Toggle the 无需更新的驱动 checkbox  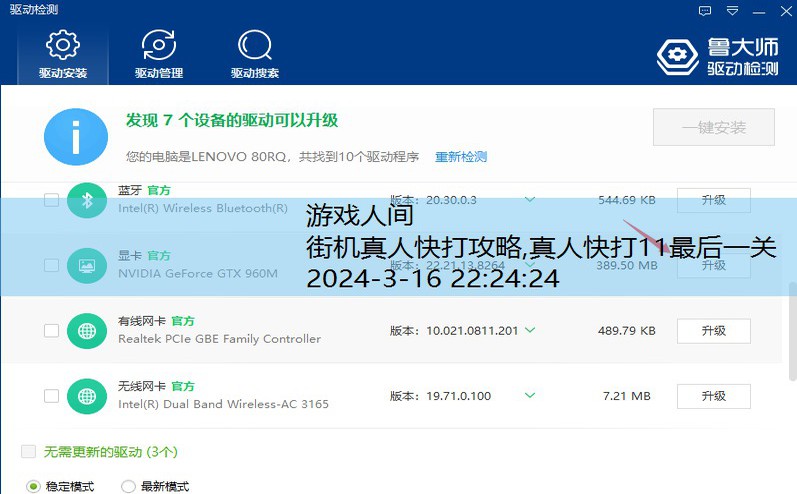tap(28, 451)
